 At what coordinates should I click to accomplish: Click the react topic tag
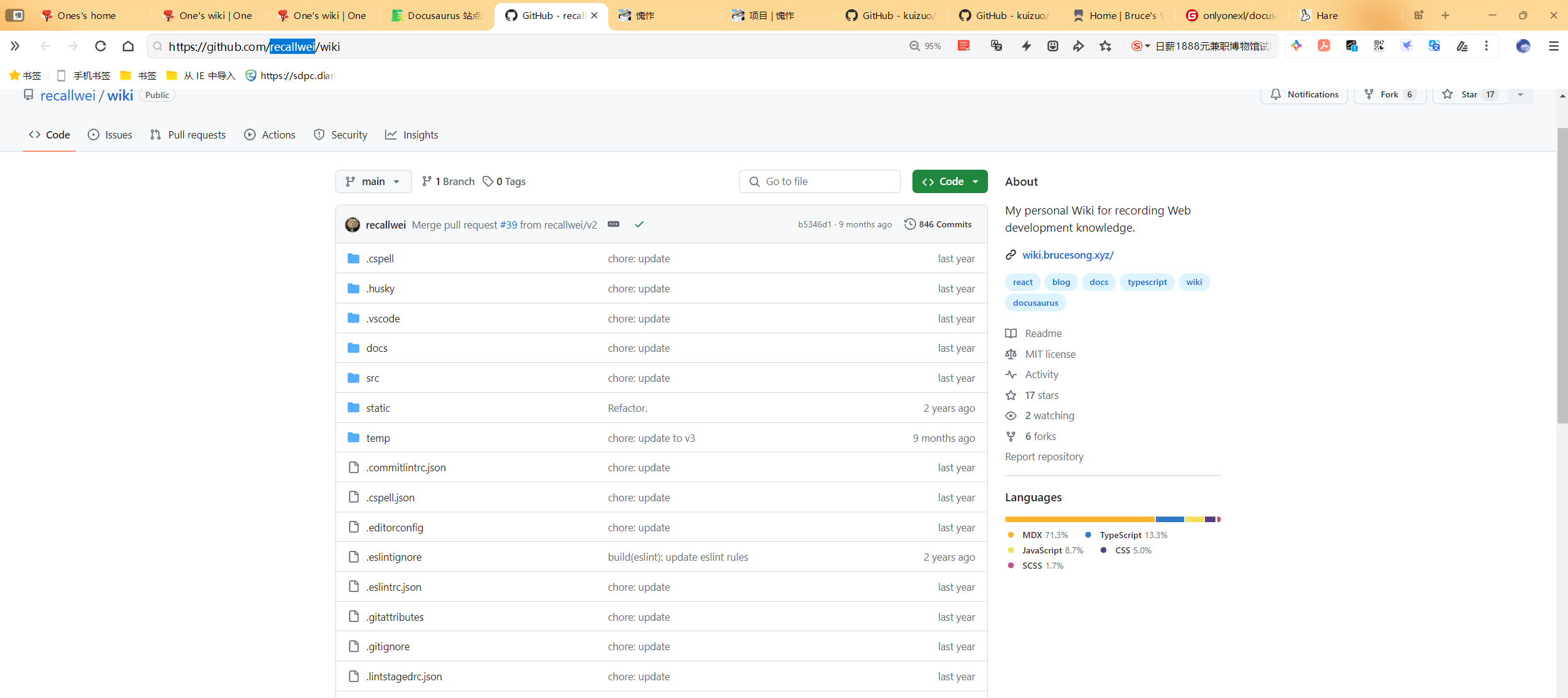pos(1022,282)
